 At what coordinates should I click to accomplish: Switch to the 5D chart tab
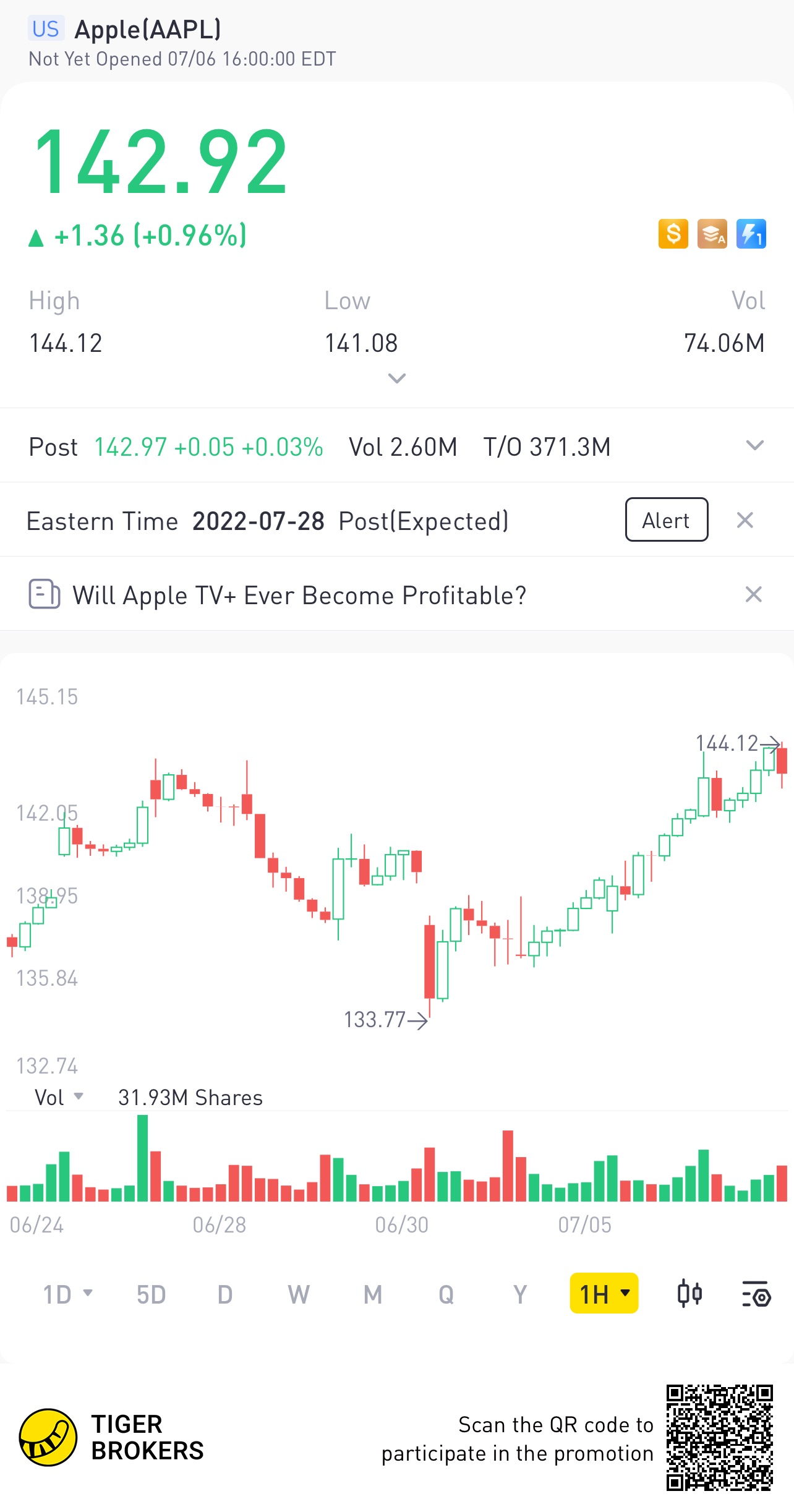(x=151, y=1294)
